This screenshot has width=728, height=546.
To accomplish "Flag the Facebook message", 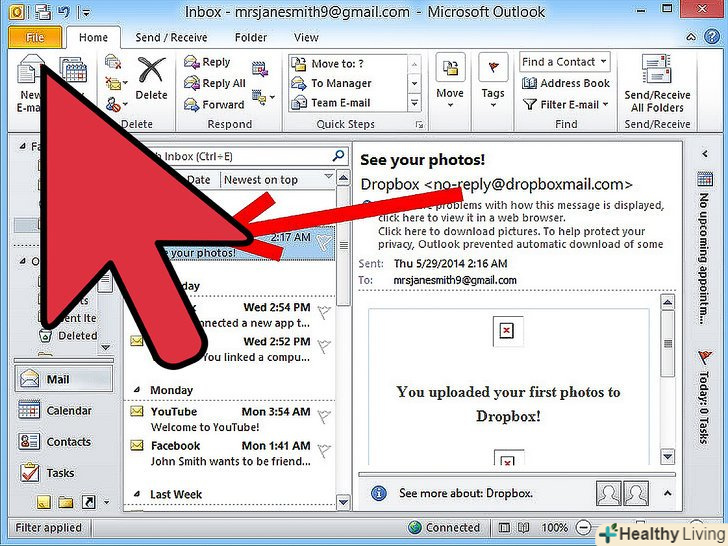I will click(x=324, y=450).
